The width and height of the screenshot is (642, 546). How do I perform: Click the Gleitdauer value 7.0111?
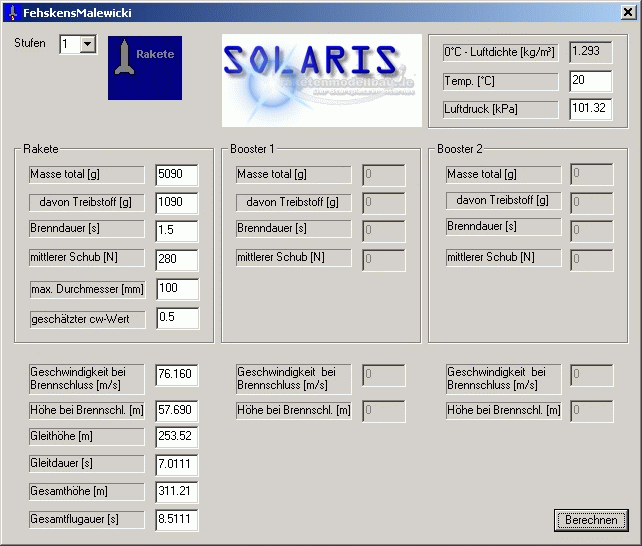[176, 465]
